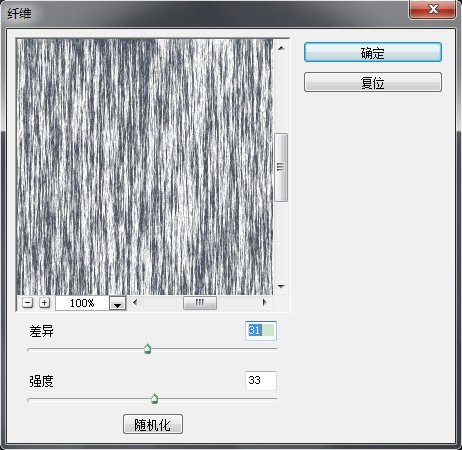Click the preview's horizontal scroll left arrow
The image size is (462, 450).
pyautogui.click(x=135, y=303)
